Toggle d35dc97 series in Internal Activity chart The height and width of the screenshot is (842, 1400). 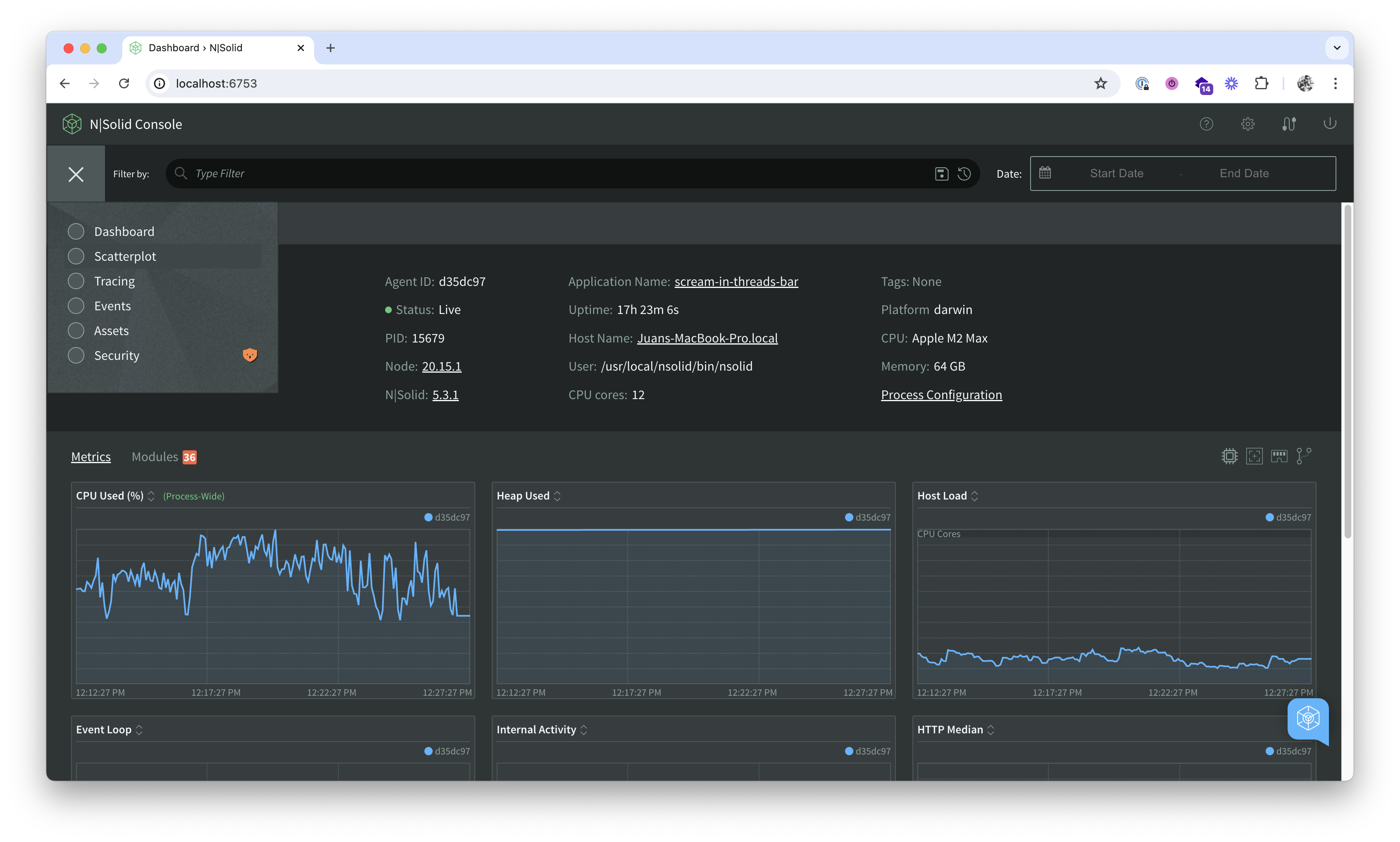[868, 751]
